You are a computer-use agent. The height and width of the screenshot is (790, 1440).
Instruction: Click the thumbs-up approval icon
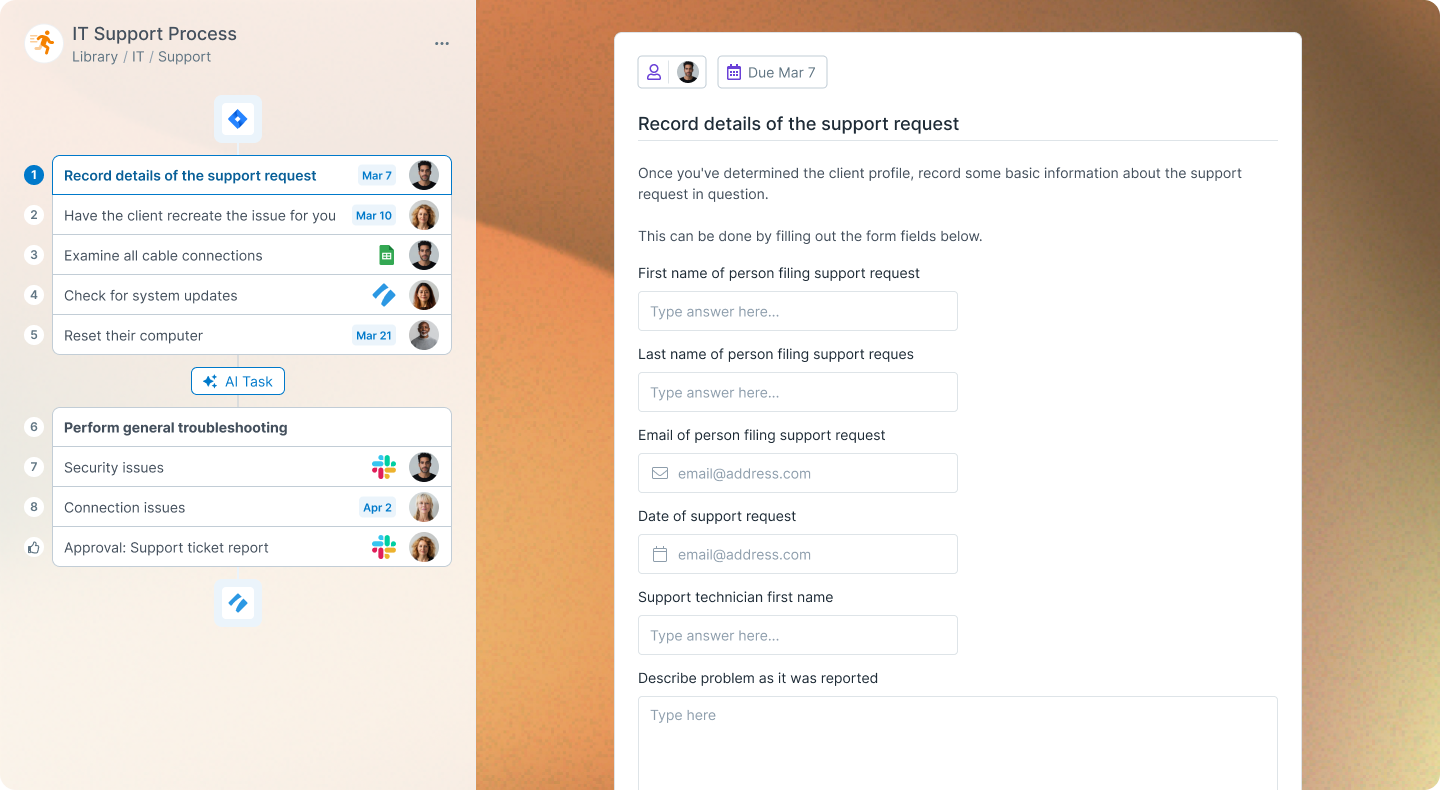tap(34, 547)
